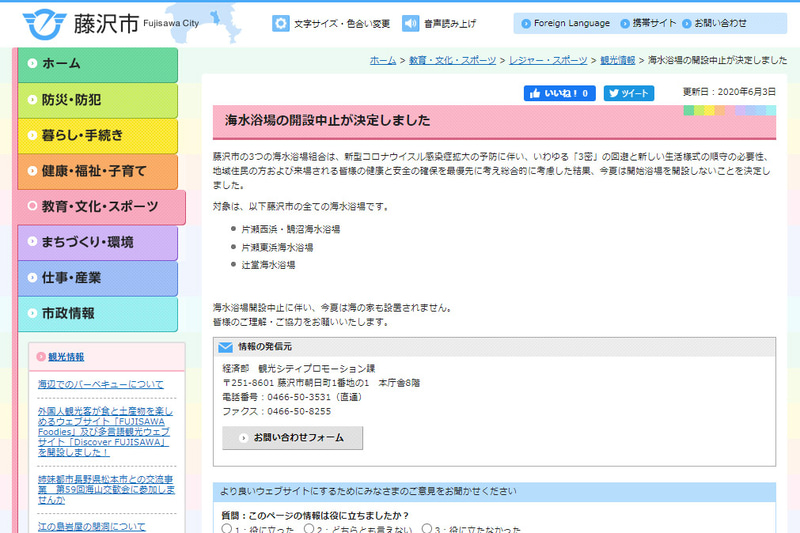Screen dimensions: 800x533
Task: Click the お問い合わせフォーム button
Action: pyautogui.click(x=292, y=438)
